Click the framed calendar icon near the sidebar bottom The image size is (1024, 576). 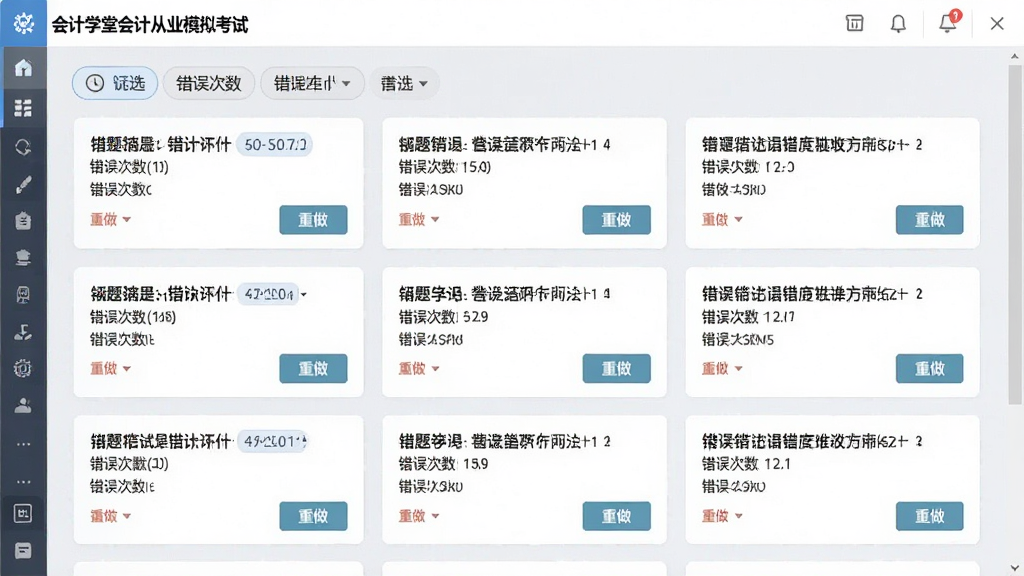[24, 513]
